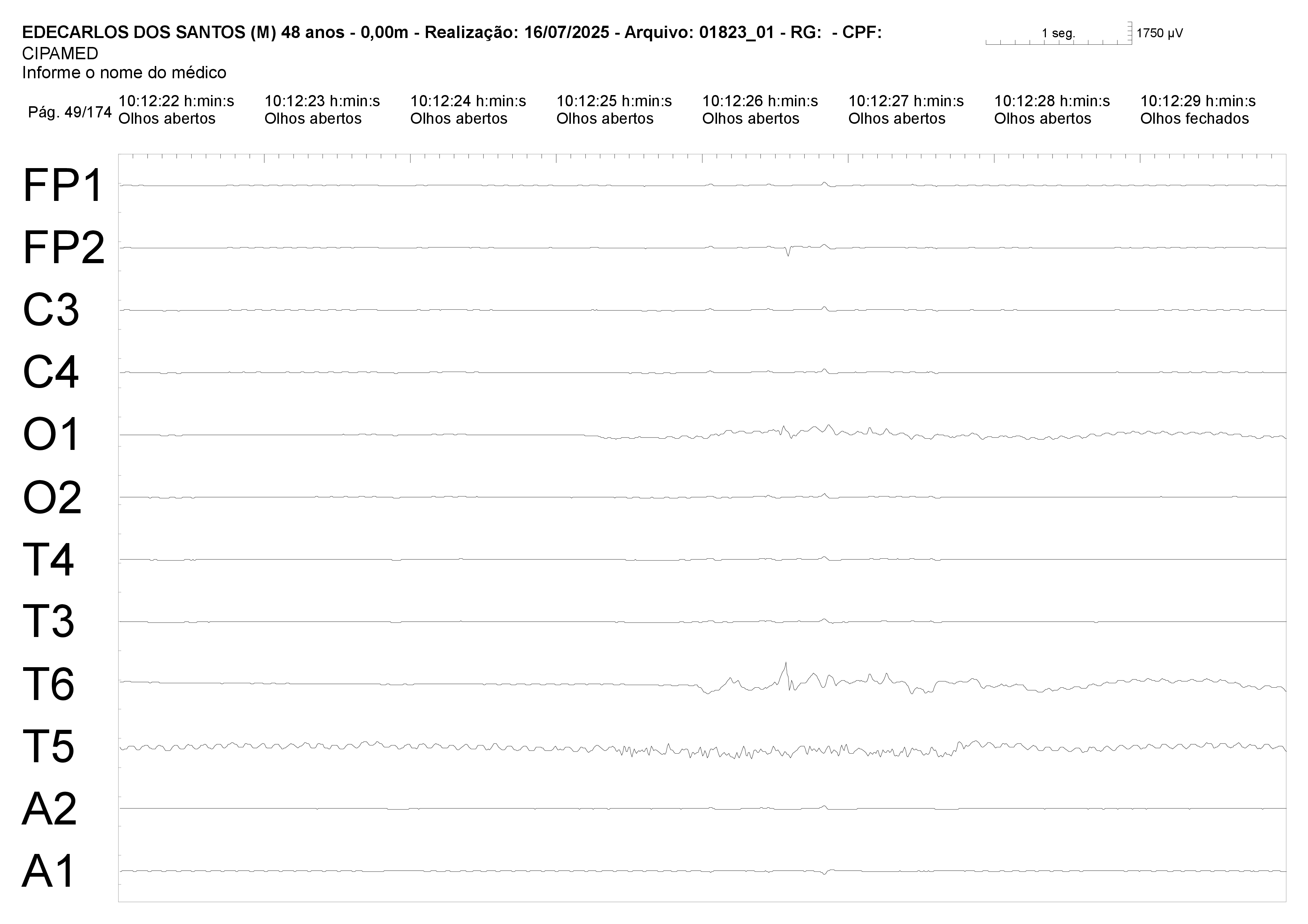Click the 'Olhos fechados' annotation

point(1195,119)
